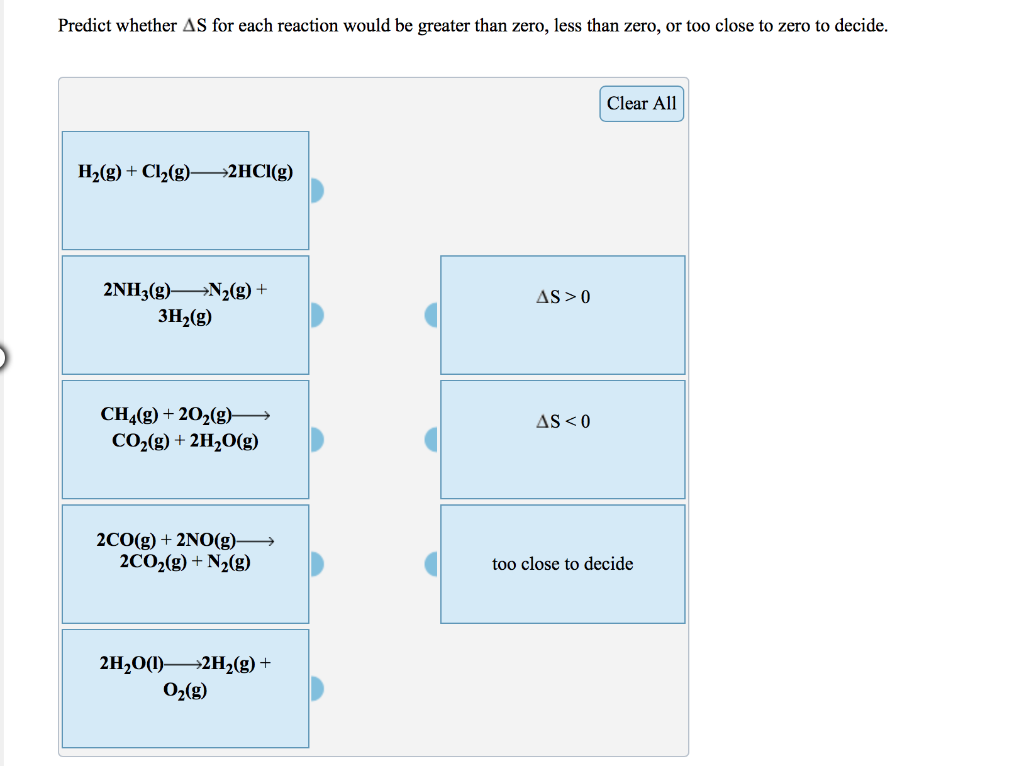1024x766 pixels.
Task: Select the ΔS < 0 answer box
Action: [562, 438]
